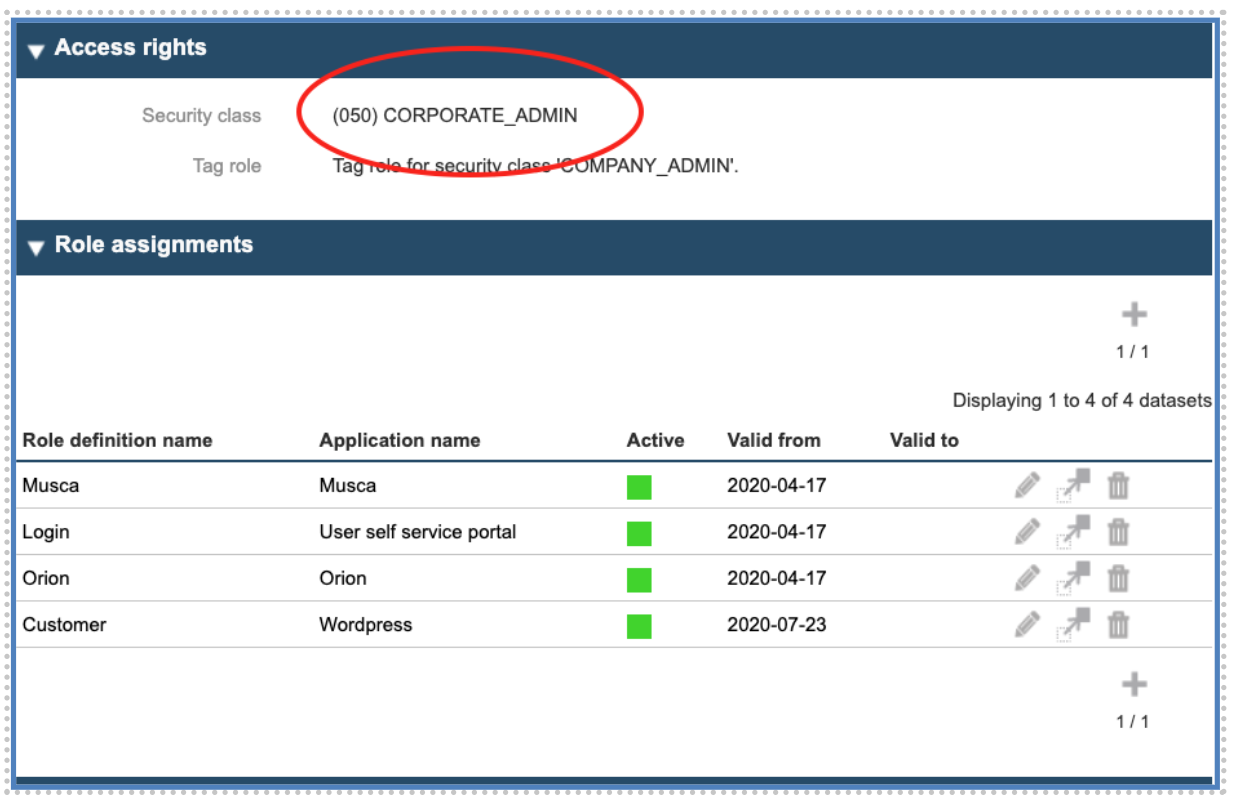Click the transfer arrow icon on Musca row
The width and height of the screenshot is (1238, 800).
[x=1073, y=485]
